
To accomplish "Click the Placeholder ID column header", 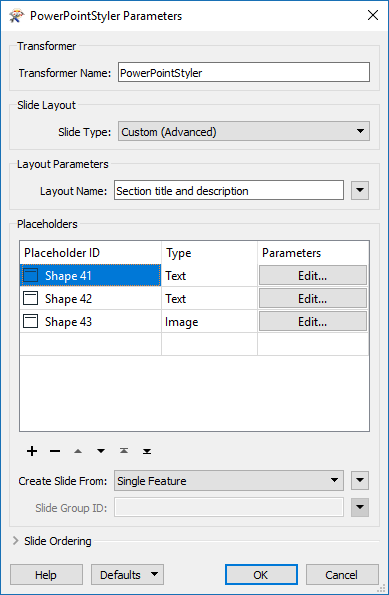I will [90, 253].
